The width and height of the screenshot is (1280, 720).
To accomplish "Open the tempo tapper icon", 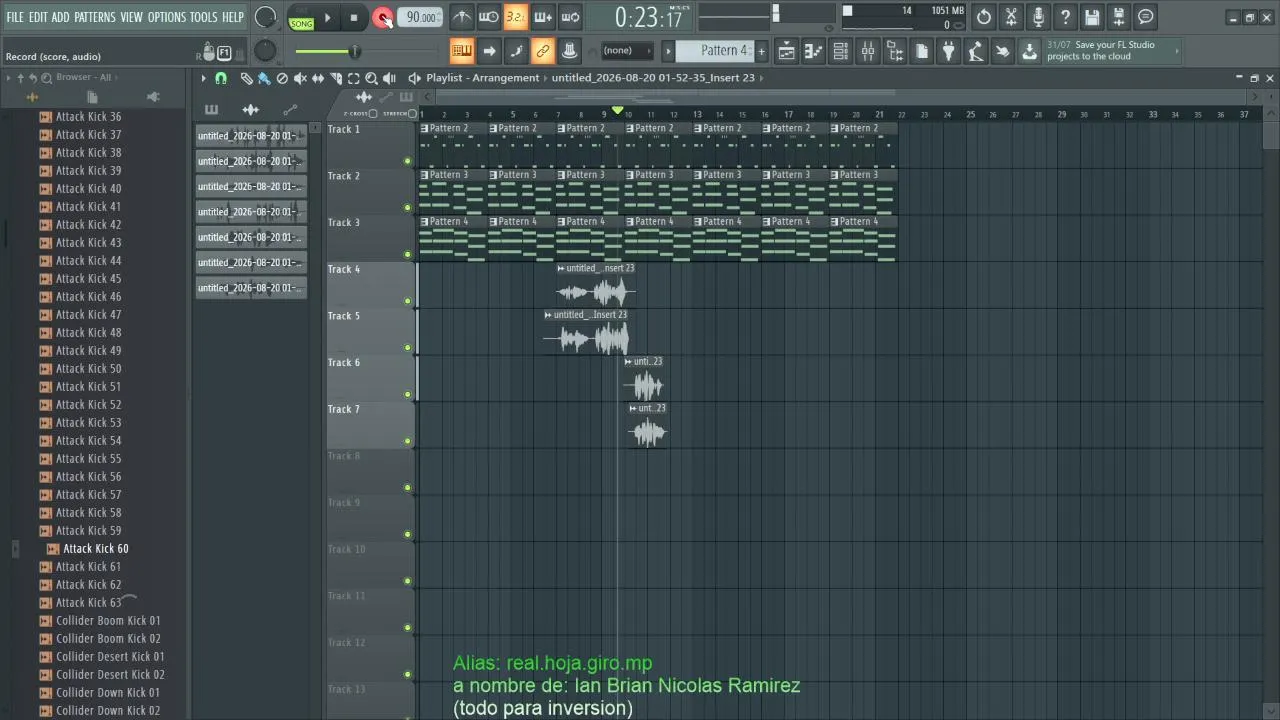I will pyautogui.click(x=975, y=51).
